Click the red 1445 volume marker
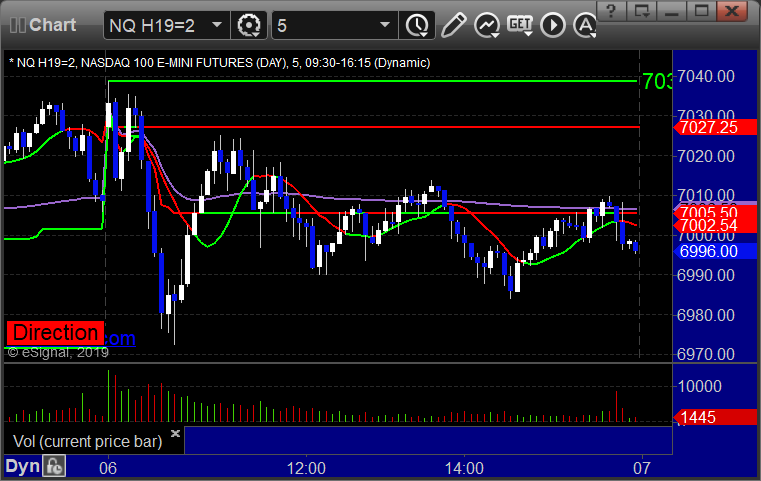Image resolution: width=761 pixels, height=481 pixels. (714, 417)
